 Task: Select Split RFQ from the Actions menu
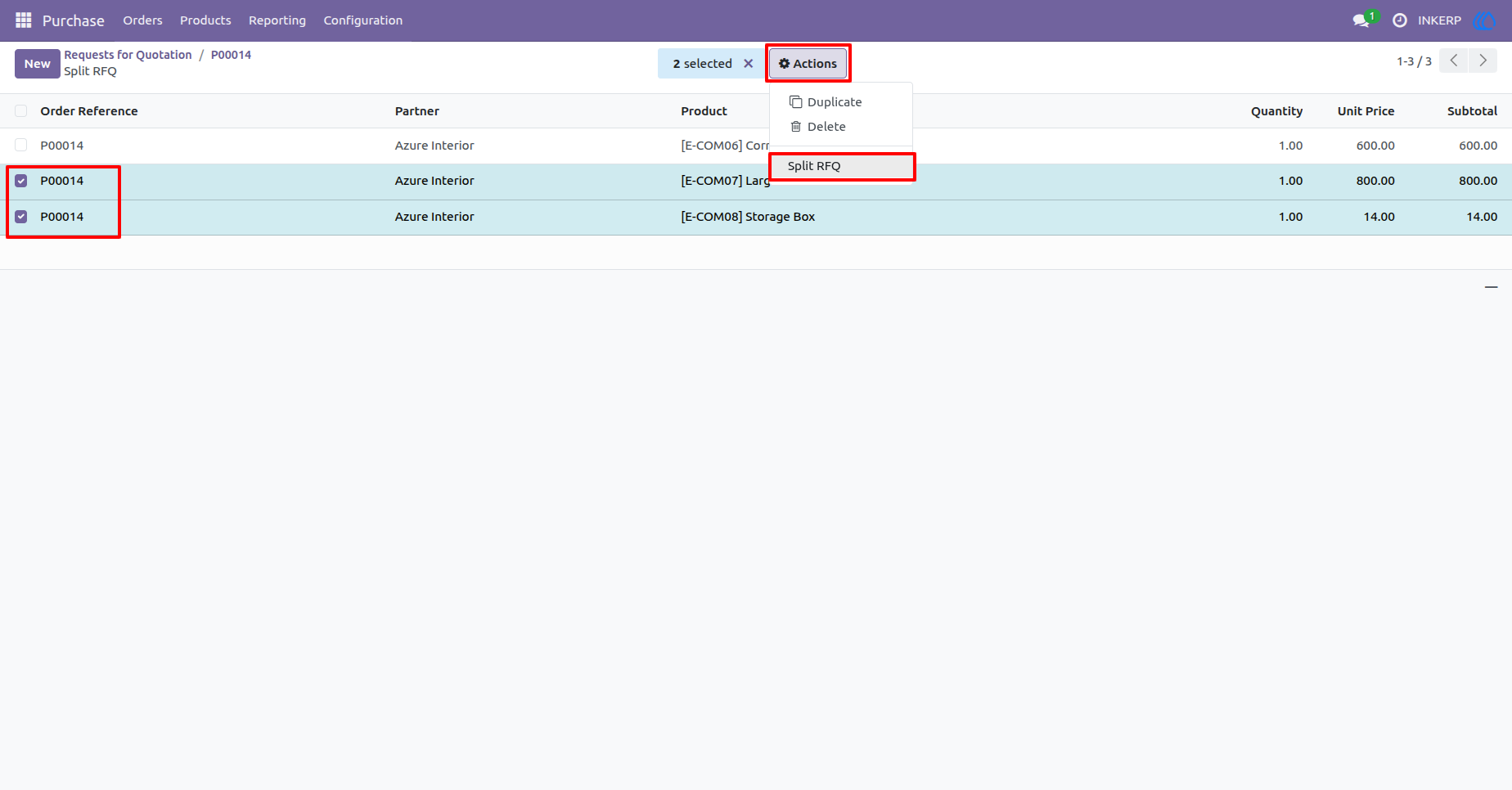pyautogui.click(x=841, y=166)
